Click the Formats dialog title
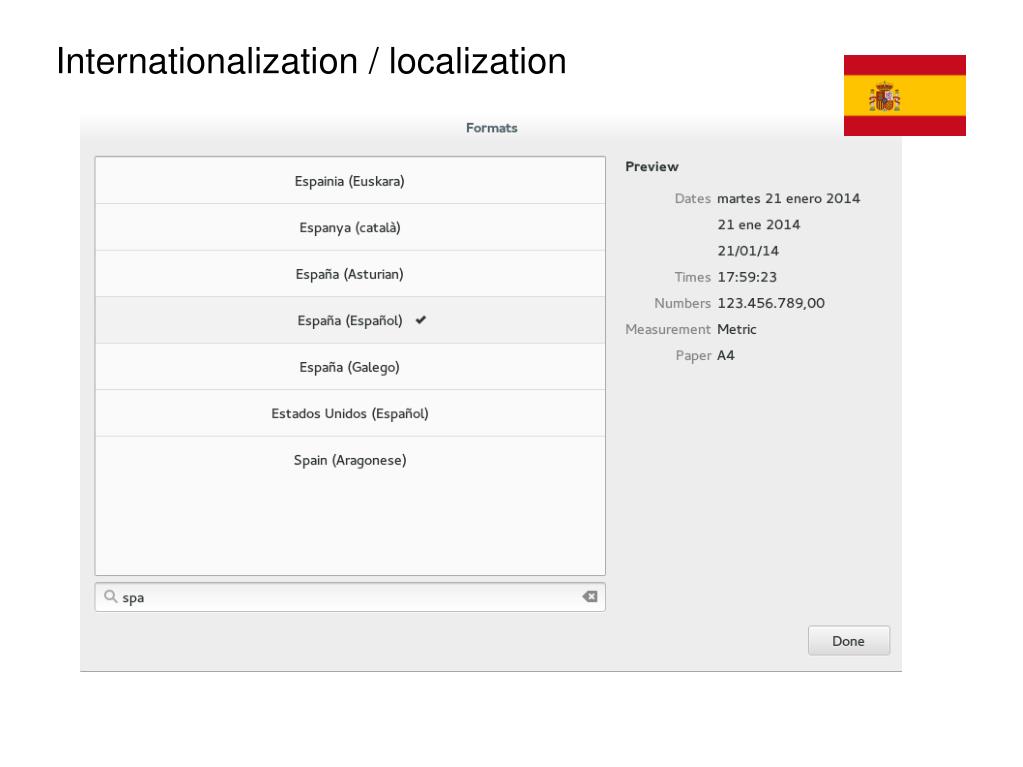 [x=491, y=128]
